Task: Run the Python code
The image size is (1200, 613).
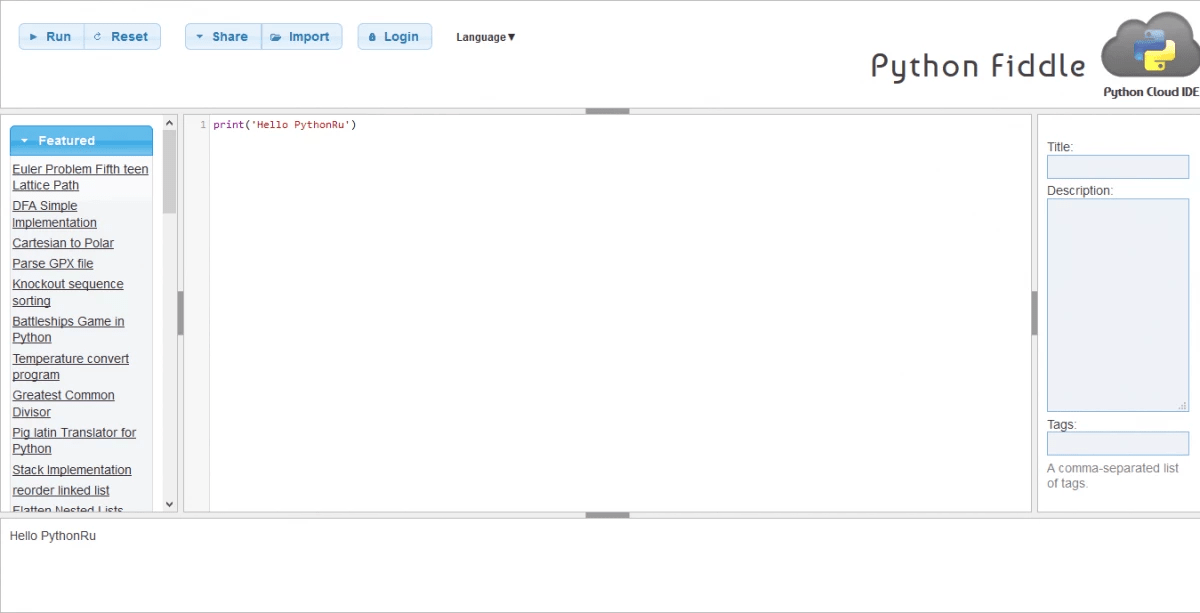Action: click(x=52, y=37)
